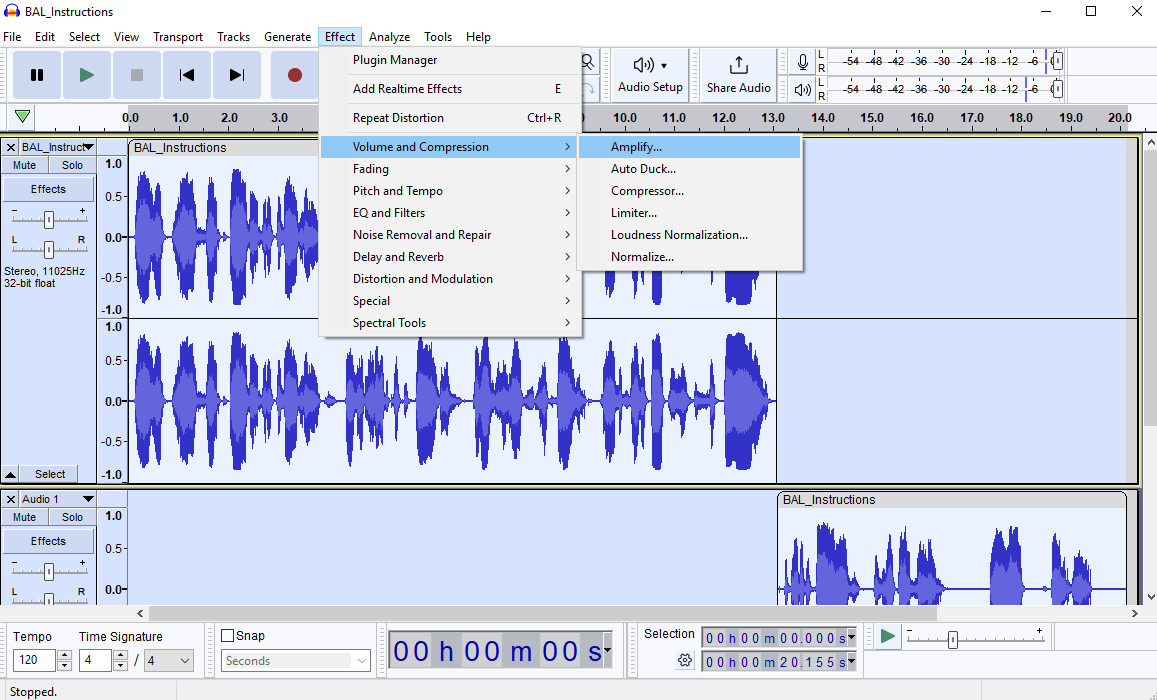Open the Audio 1 track dropdown menu
1157x700 pixels.
(88, 499)
